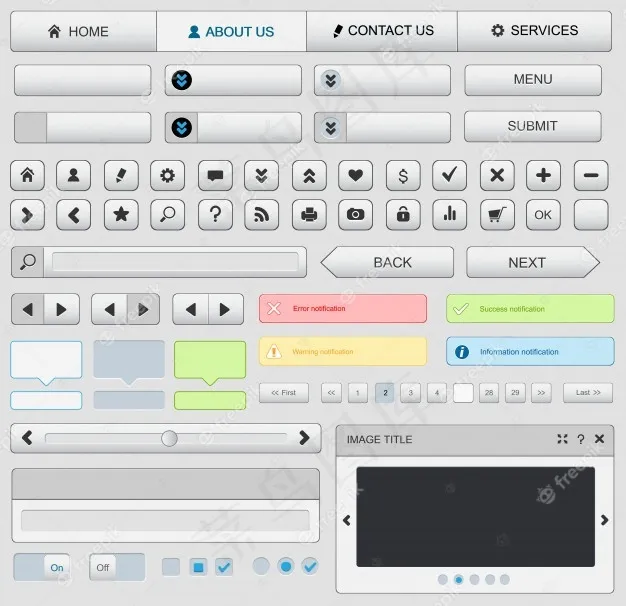The height and width of the screenshot is (606, 626).
Task: Click the bar chart icon button
Action: click(x=449, y=214)
